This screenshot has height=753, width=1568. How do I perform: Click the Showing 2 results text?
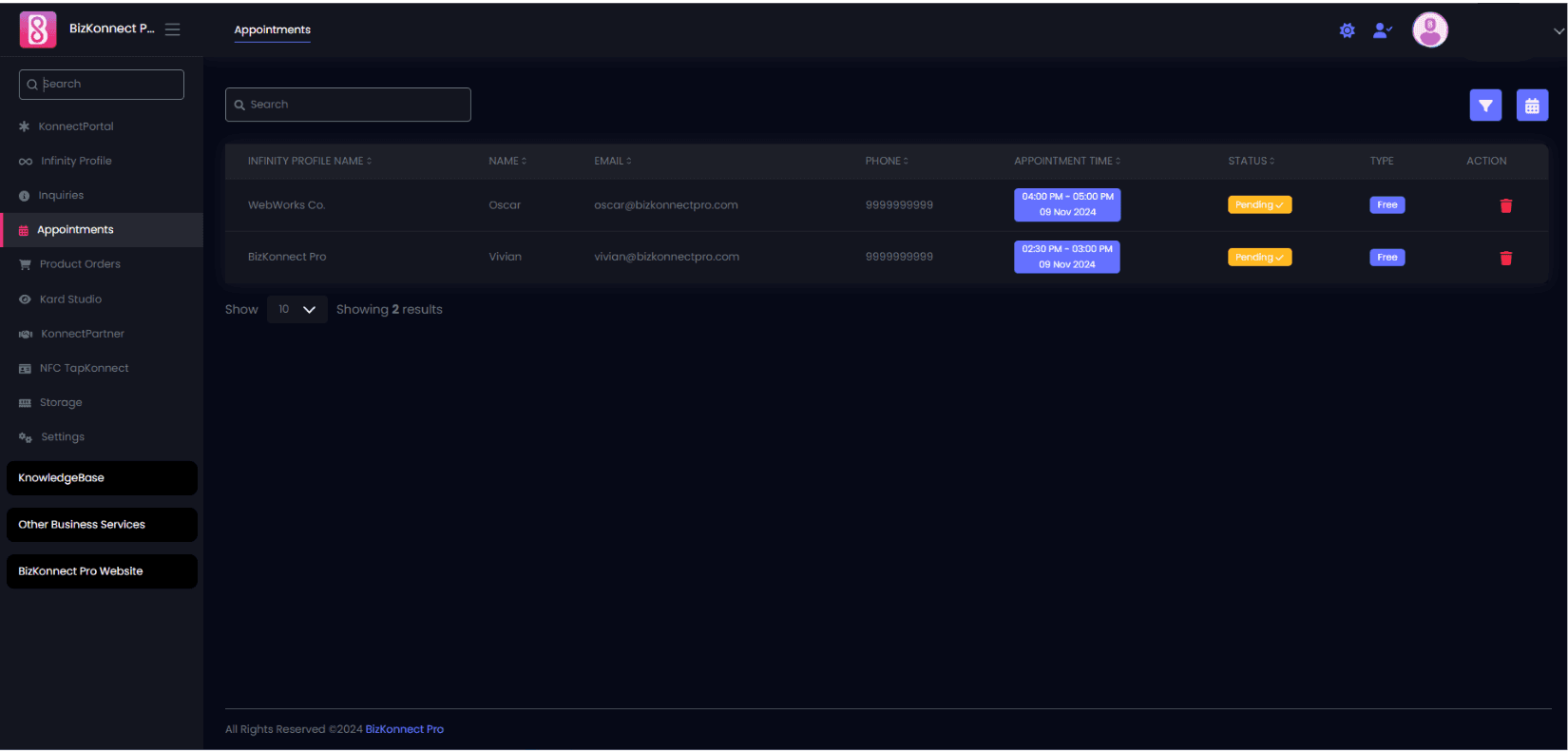point(390,310)
